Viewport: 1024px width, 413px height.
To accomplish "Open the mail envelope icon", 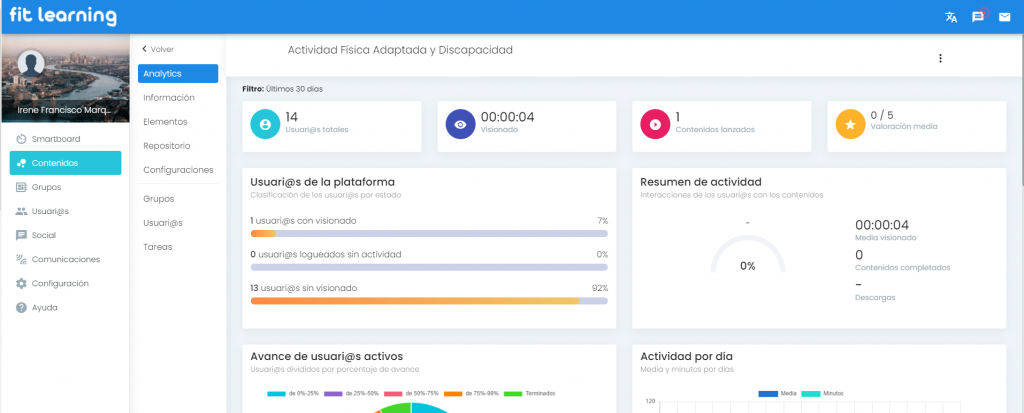I will point(1005,17).
